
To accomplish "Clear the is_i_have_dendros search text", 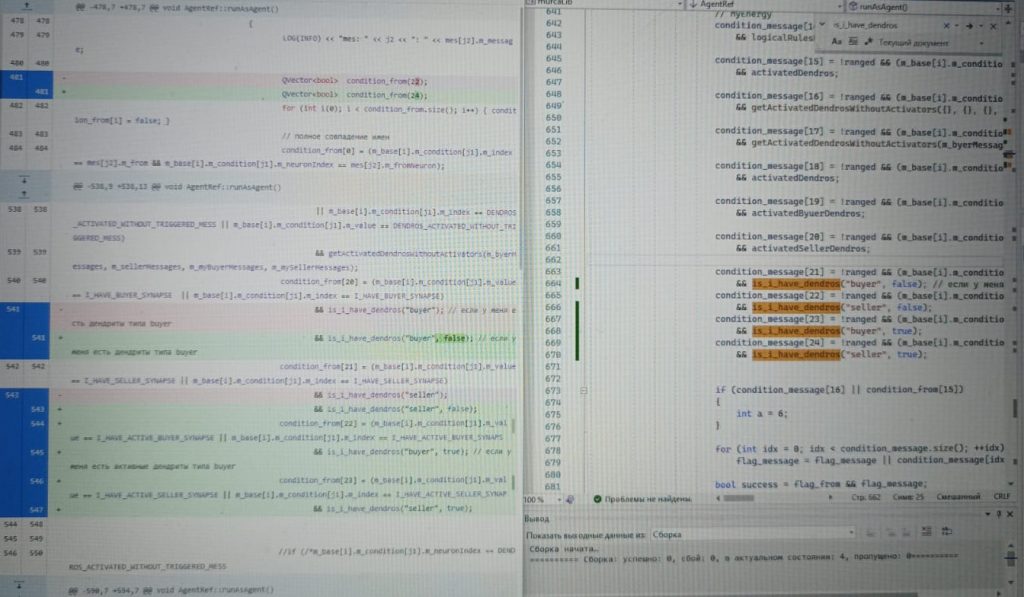I will point(946,25).
